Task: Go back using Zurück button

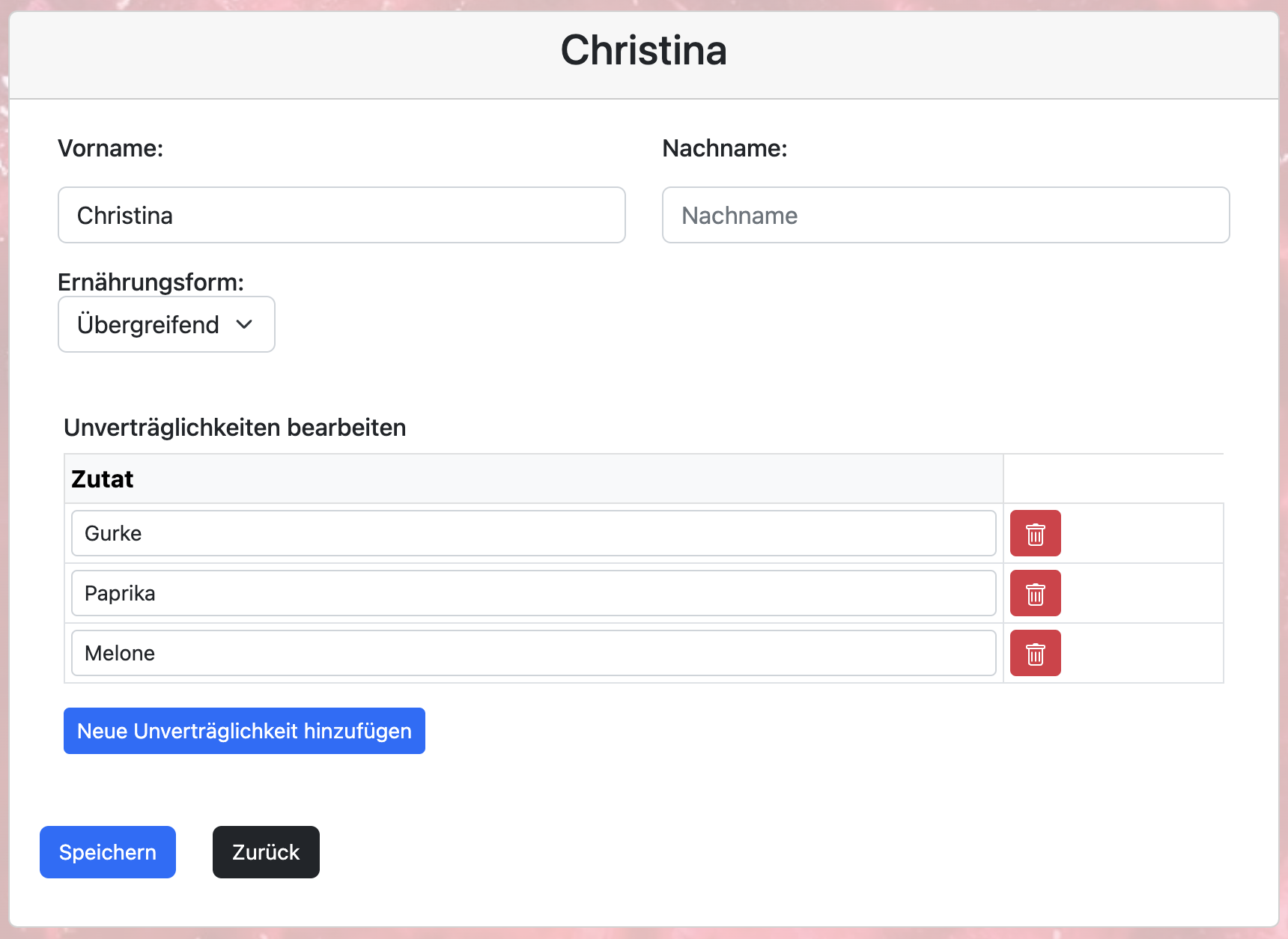Action: tap(266, 852)
